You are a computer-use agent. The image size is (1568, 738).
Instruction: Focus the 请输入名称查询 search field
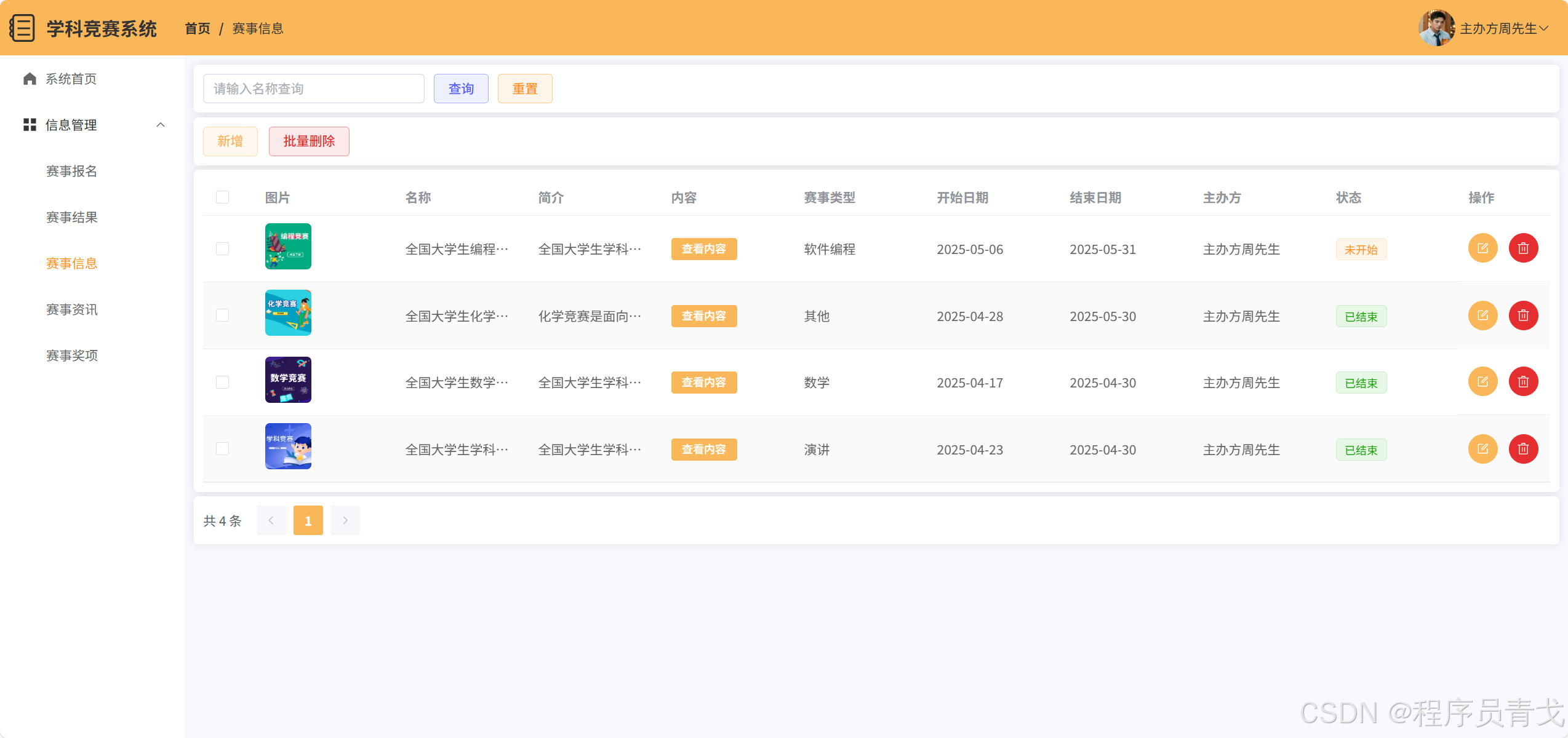313,89
